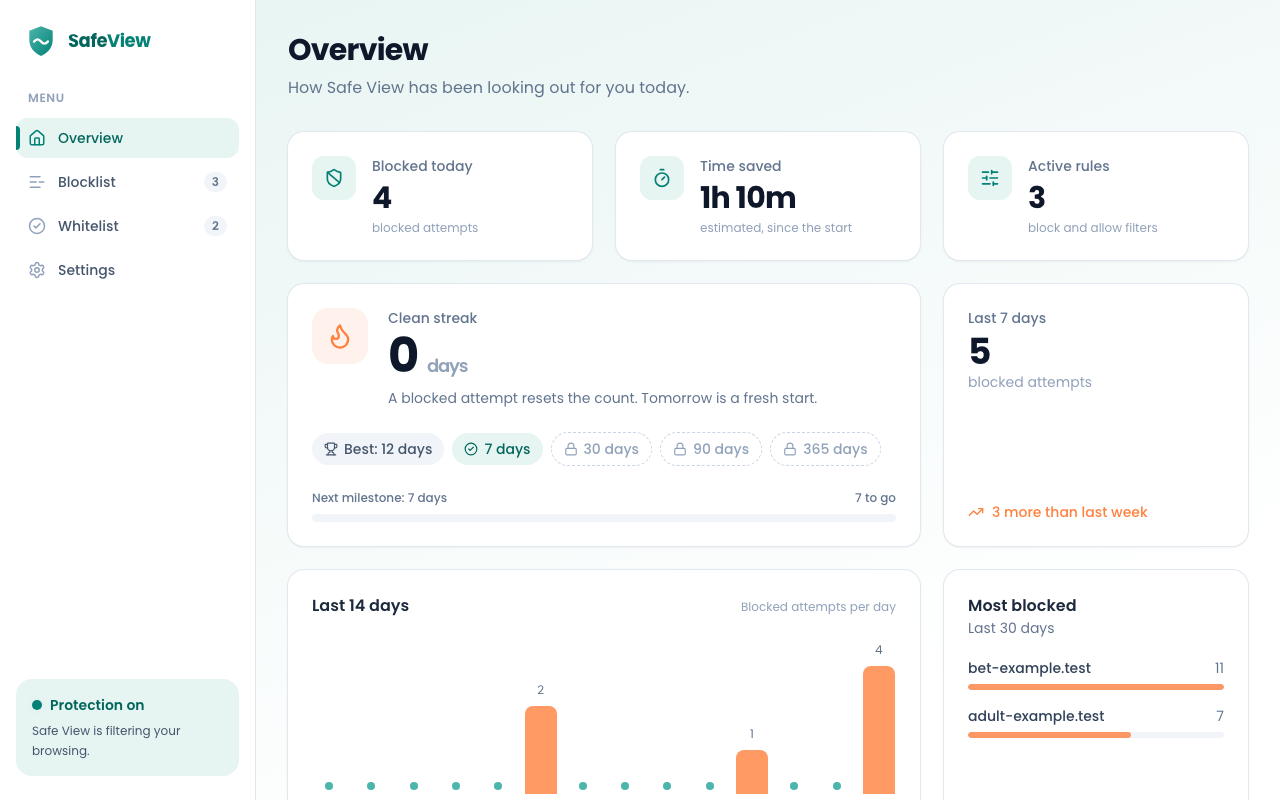Click the Overview page heading
The height and width of the screenshot is (800, 1280).
point(358,49)
